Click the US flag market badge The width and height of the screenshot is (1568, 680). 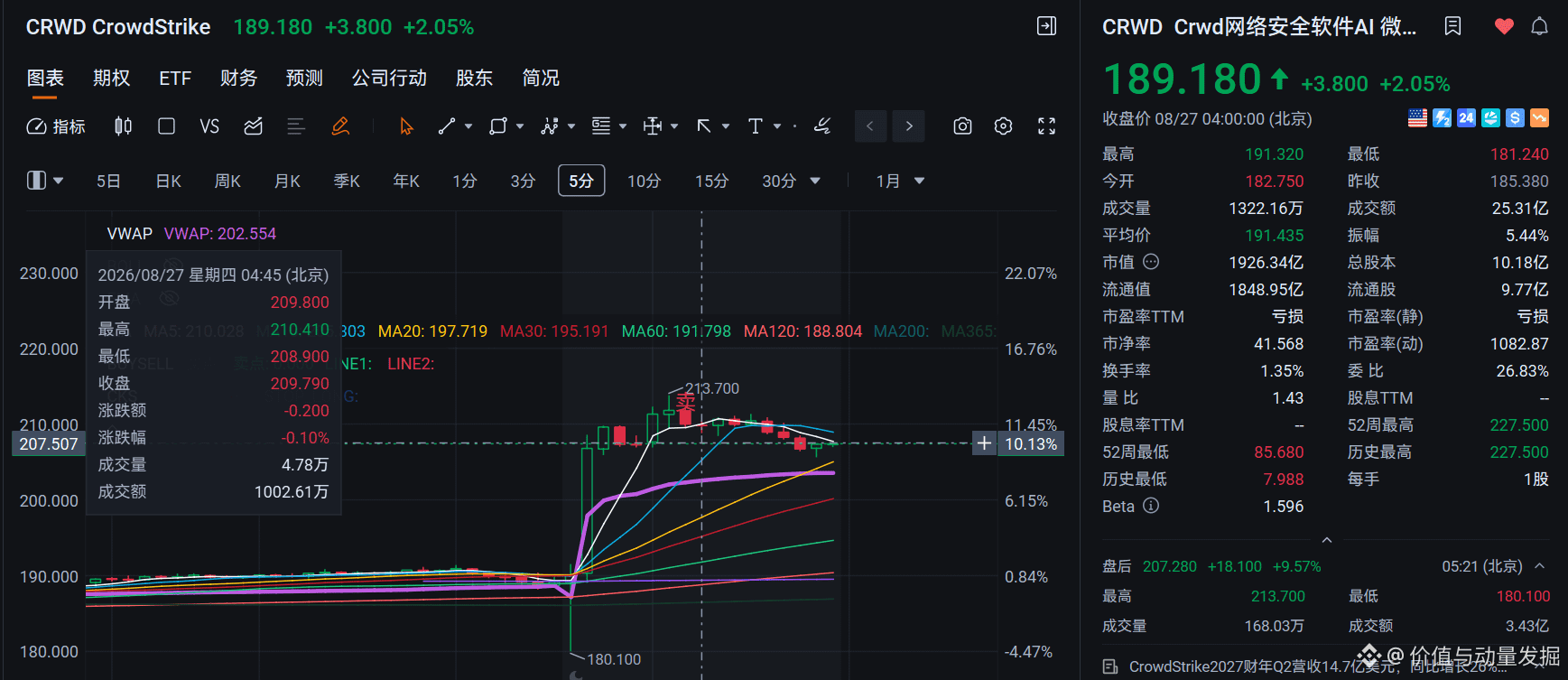pyautogui.click(x=1417, y=118)
